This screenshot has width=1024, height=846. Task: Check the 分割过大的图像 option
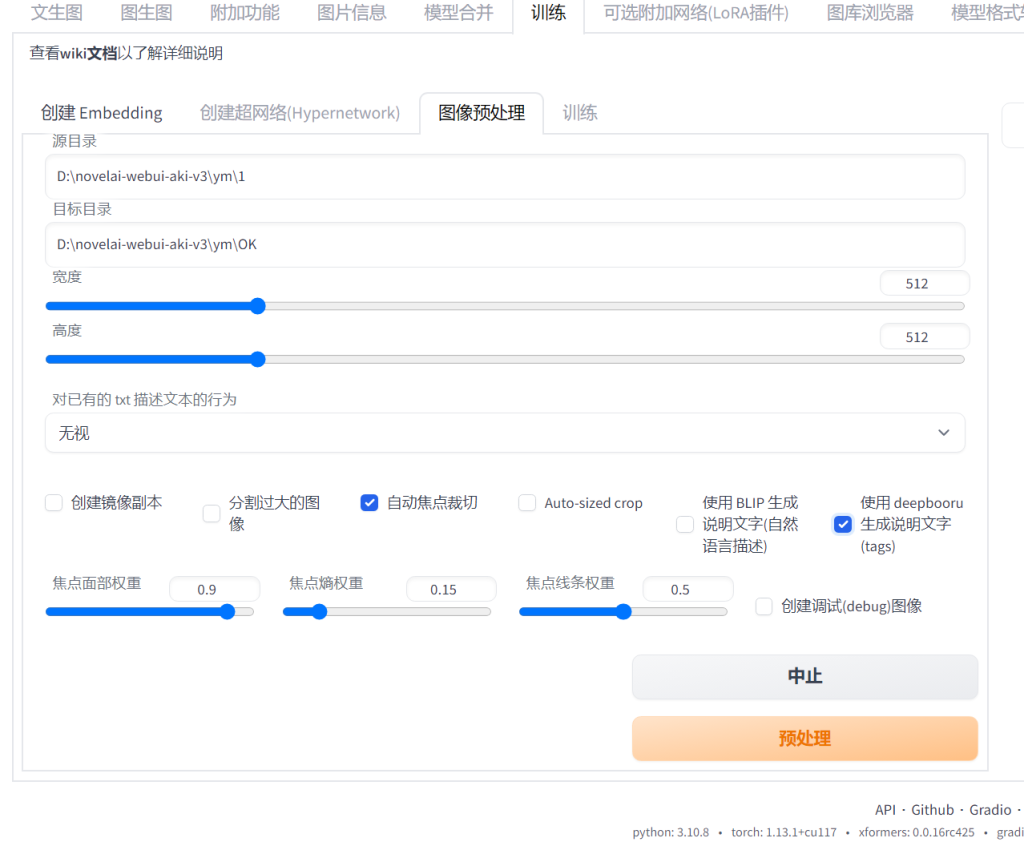[212, 513]
